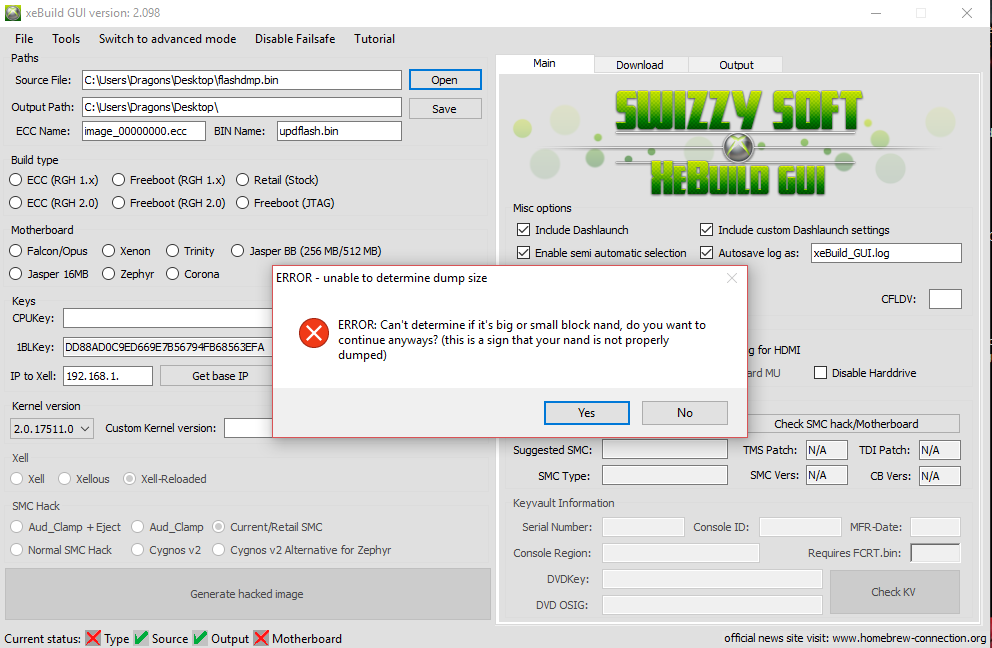This screenshot has height=648, width=992.
Task: Select Freeboot (RGH 2.0) build type
Action: pos(169,202)
